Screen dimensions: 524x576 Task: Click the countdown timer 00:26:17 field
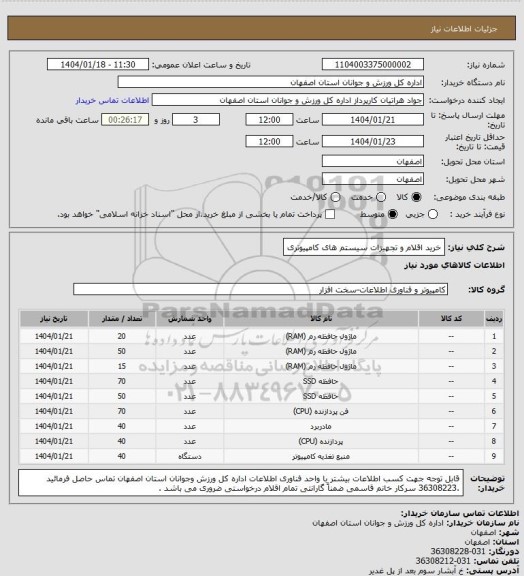125,120
